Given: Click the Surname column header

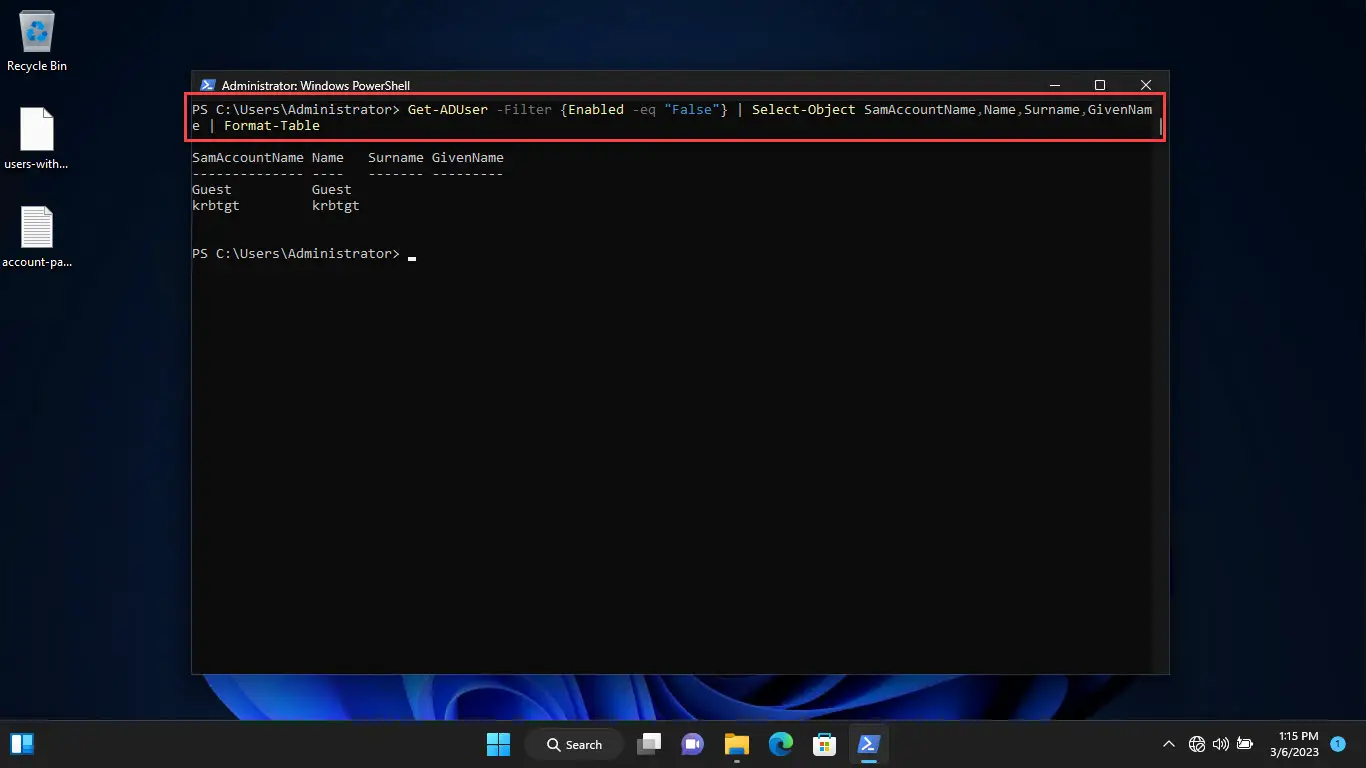Looking at the screenshot, I should tap(396, 157).
